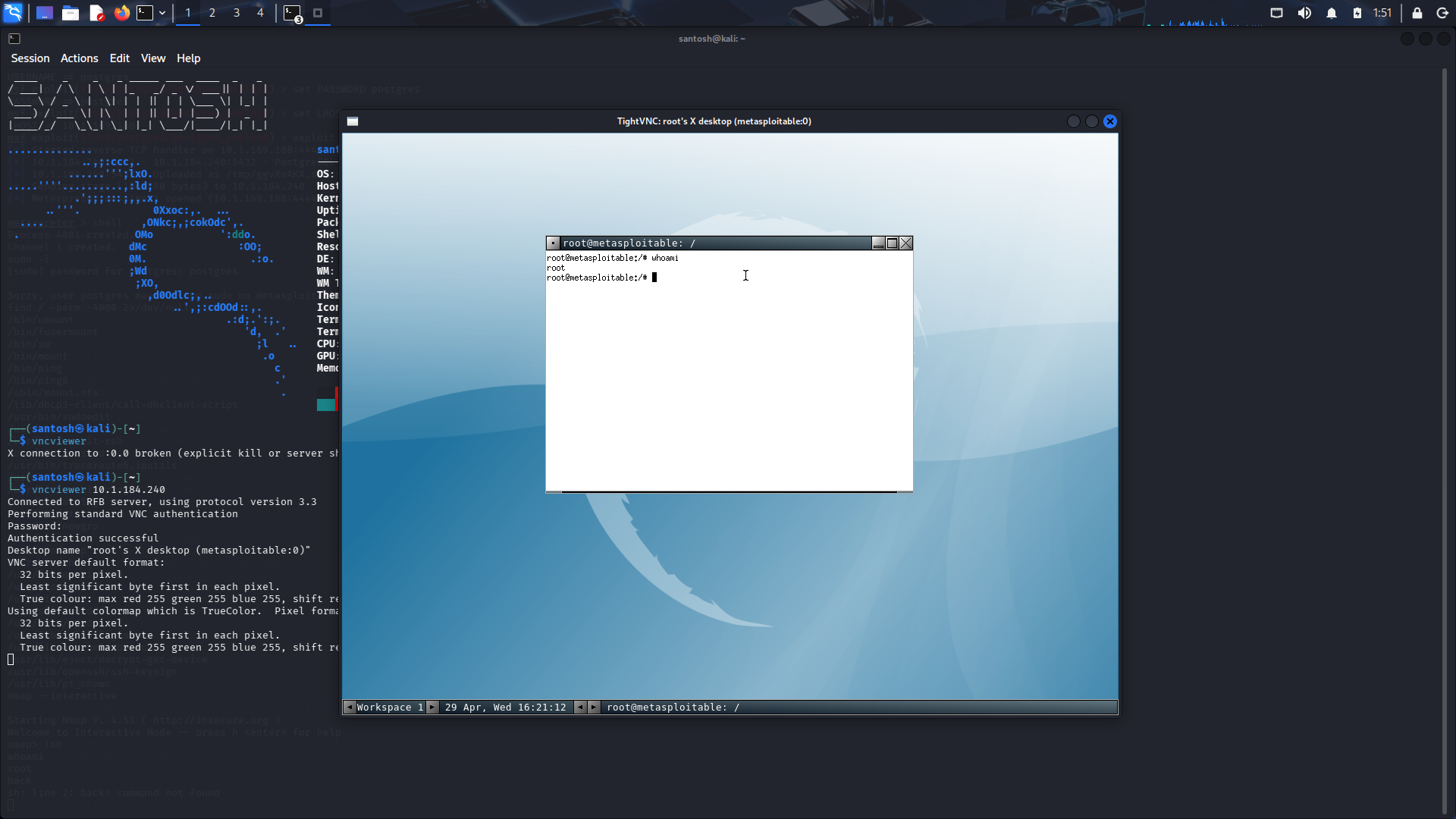Open the network connection tray icon
This screenshot has width=1456, height=819.
click(1277, 13)
